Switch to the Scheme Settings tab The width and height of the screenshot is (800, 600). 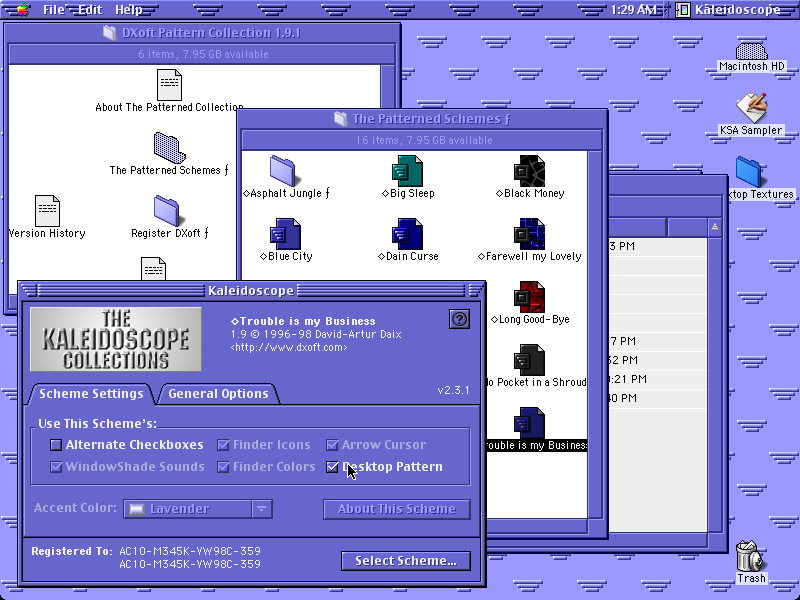point(91,393)
